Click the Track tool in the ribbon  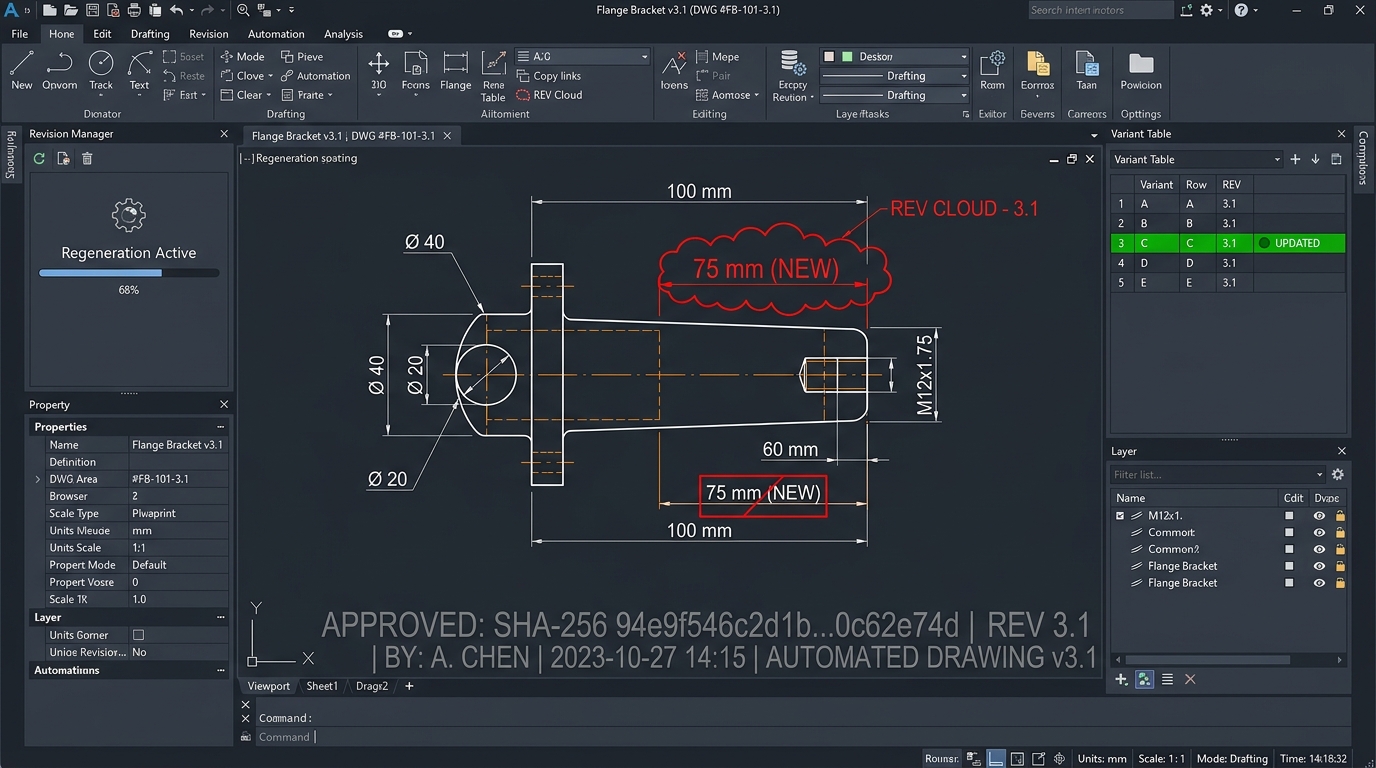pos(101,71)
